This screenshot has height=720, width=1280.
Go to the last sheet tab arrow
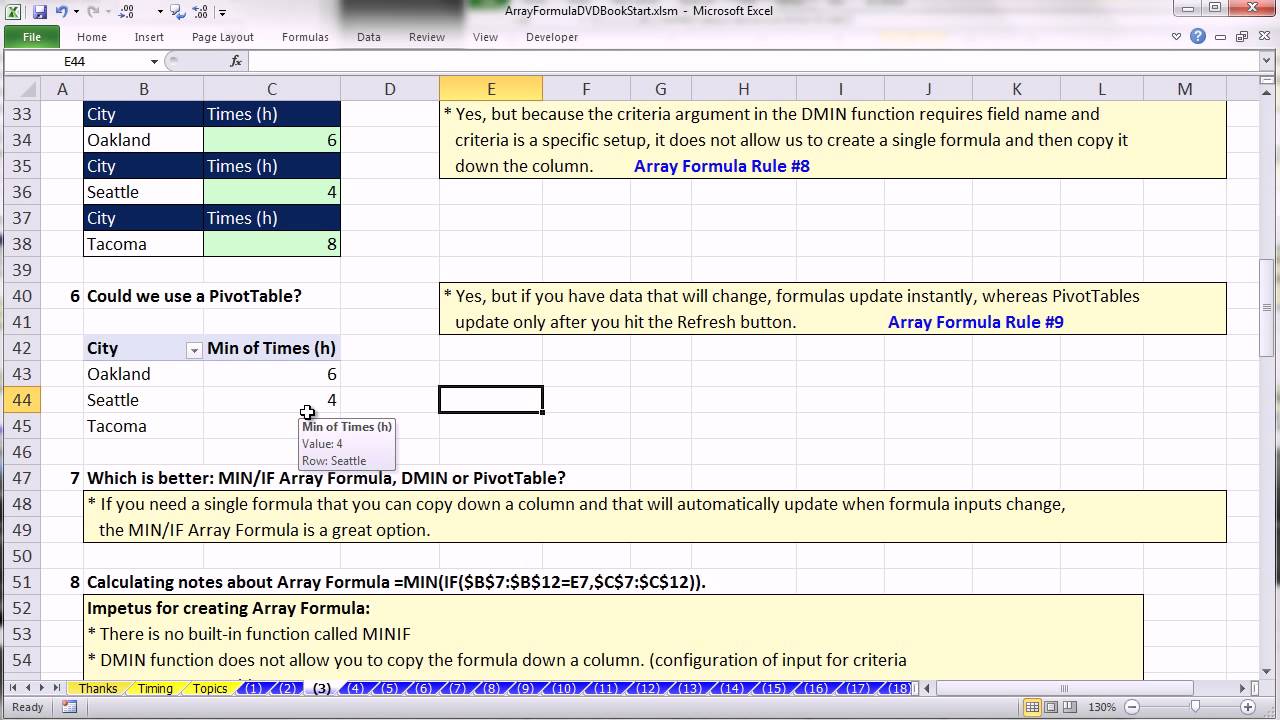pyautogui.click(x=57, y=688)
